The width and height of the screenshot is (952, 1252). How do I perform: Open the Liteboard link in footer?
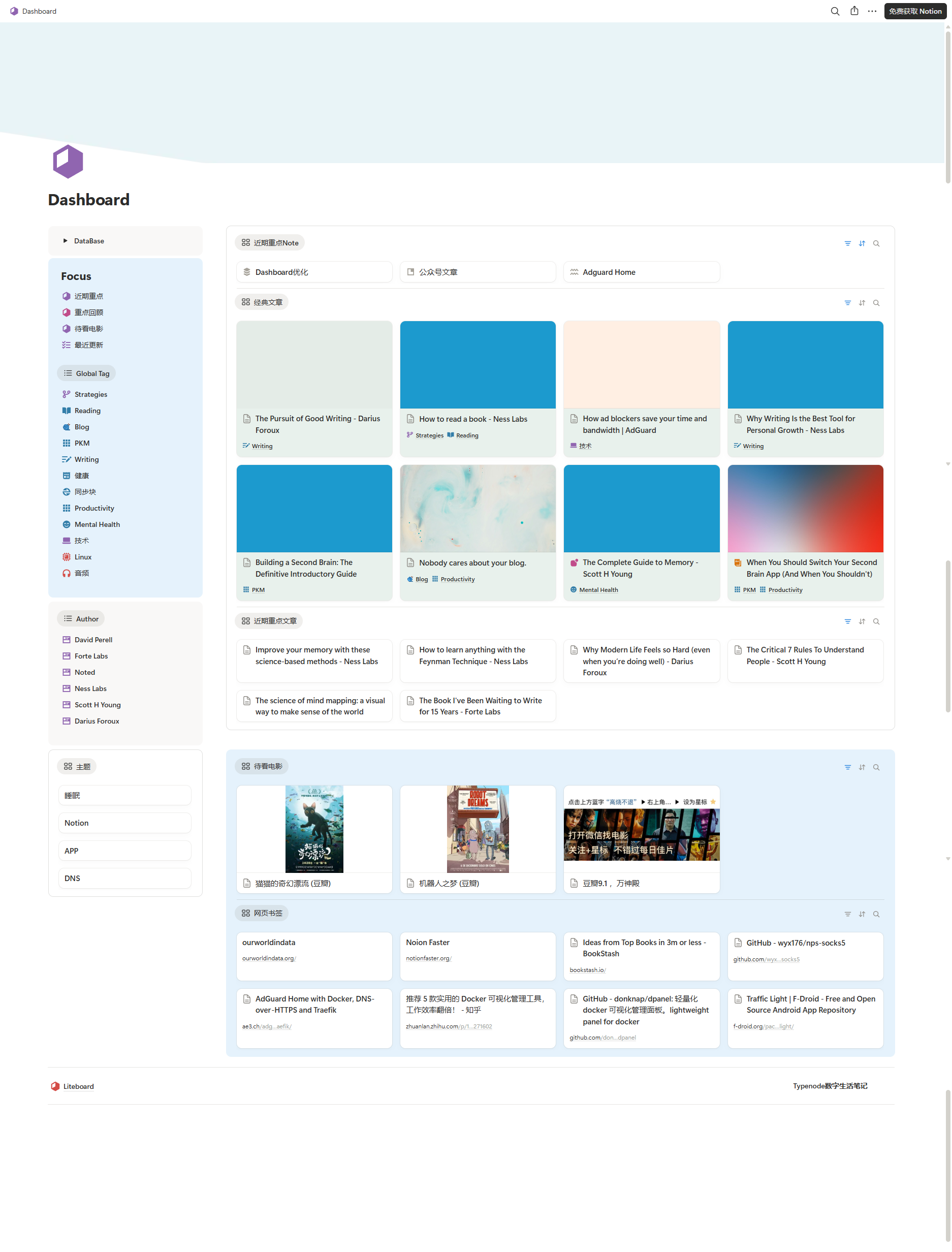coord(78,1086)
